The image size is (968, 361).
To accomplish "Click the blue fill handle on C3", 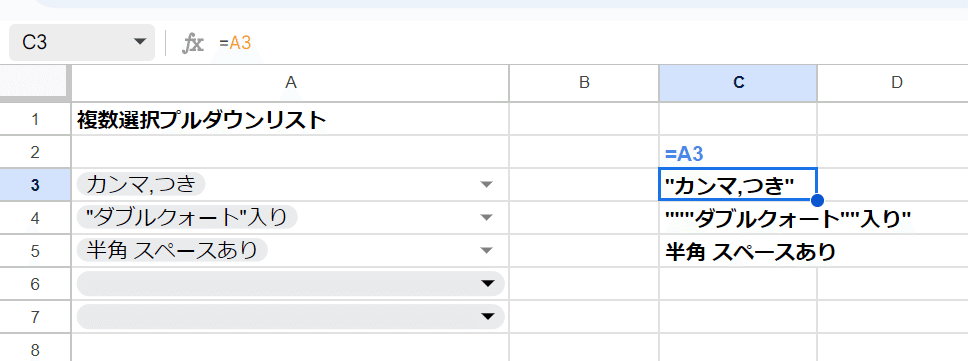I will (x=817, y=201).
